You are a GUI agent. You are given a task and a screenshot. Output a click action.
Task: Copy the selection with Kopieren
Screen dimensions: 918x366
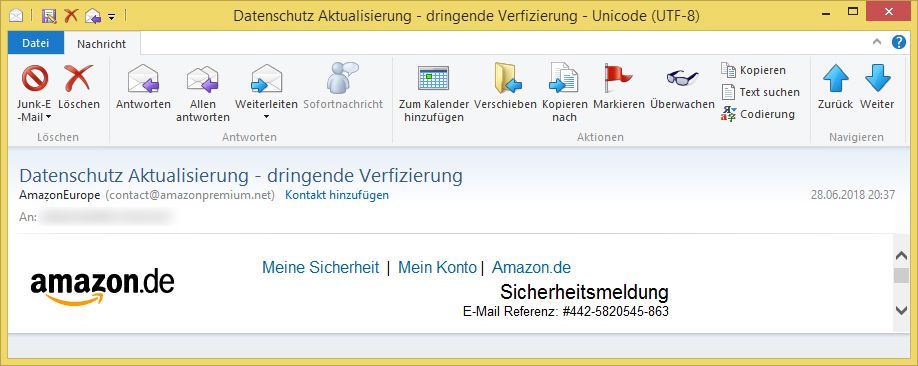[753, 70]
